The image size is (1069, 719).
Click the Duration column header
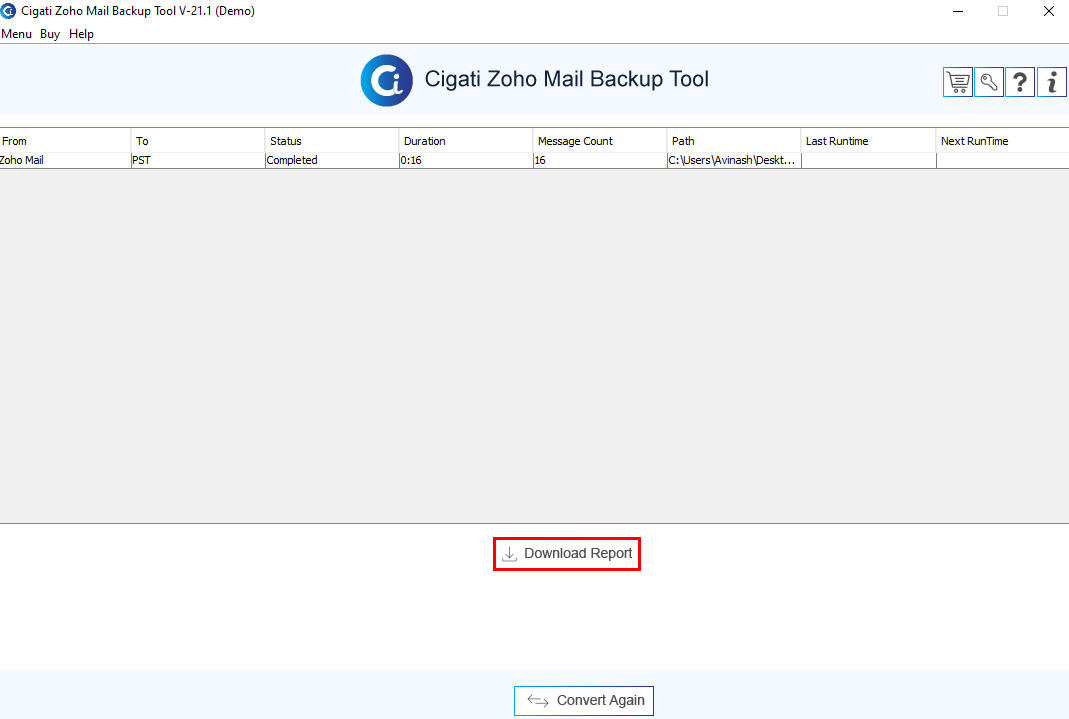point(466,141)
